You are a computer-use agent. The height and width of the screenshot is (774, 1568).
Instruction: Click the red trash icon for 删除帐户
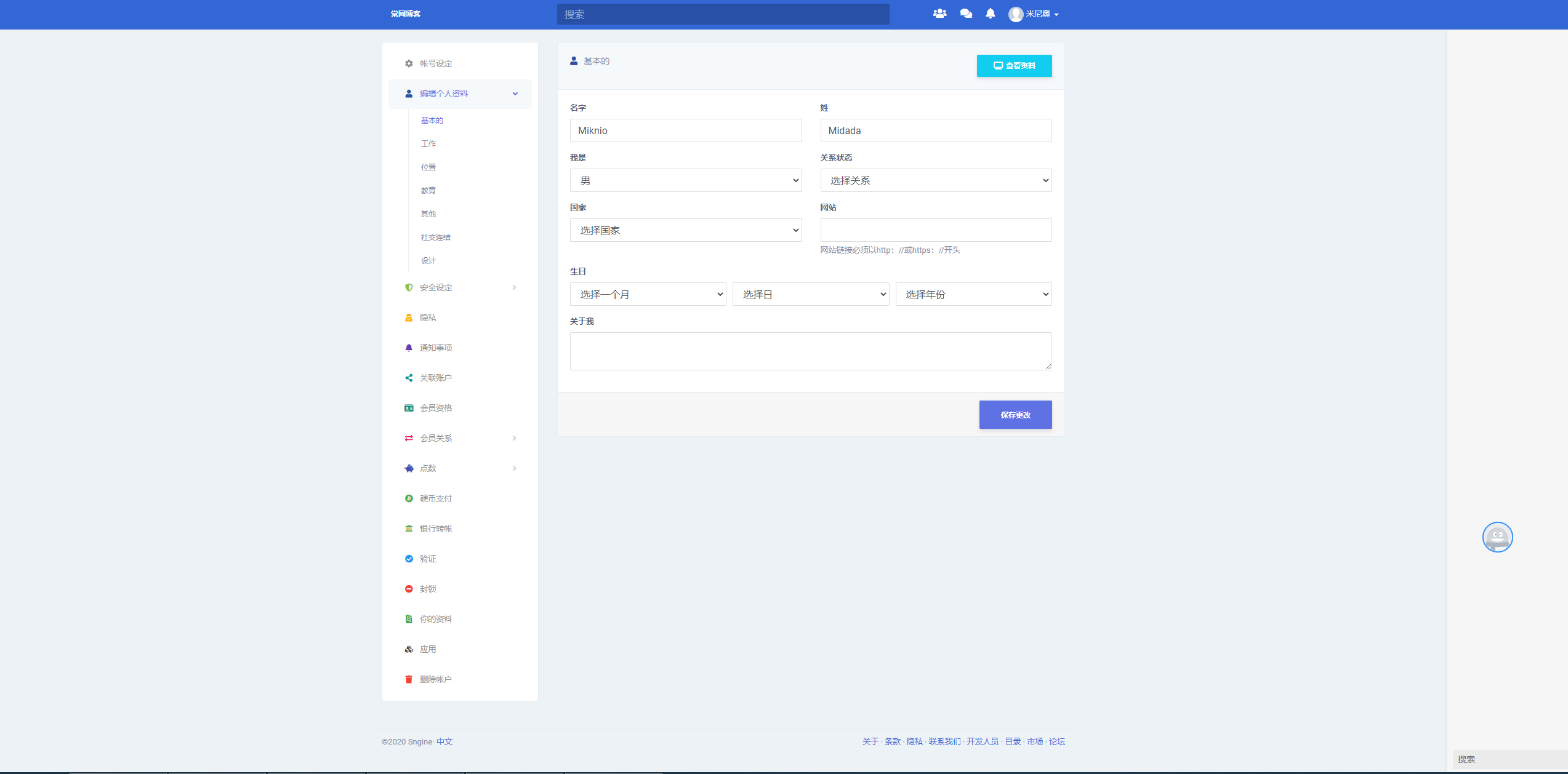coord(409,679)
